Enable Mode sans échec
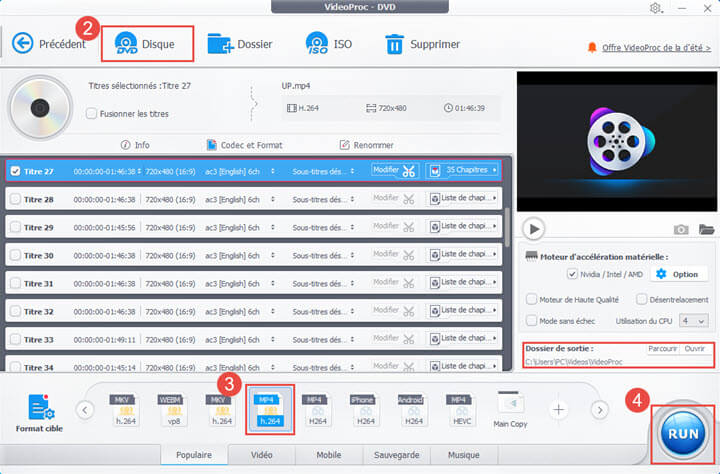The width and height of the screenshot is (720, 474). tap(531, 321)
